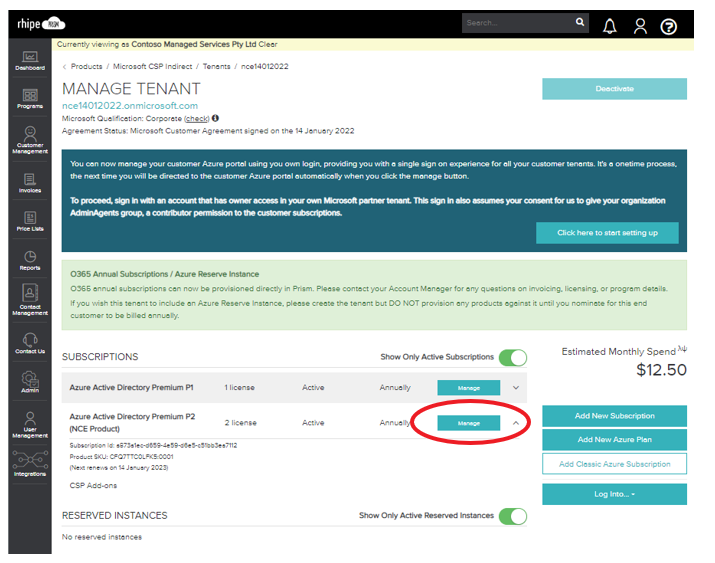715x563 pixels.
Task: Open the Log Into dropdown
Action: point(614,494)
